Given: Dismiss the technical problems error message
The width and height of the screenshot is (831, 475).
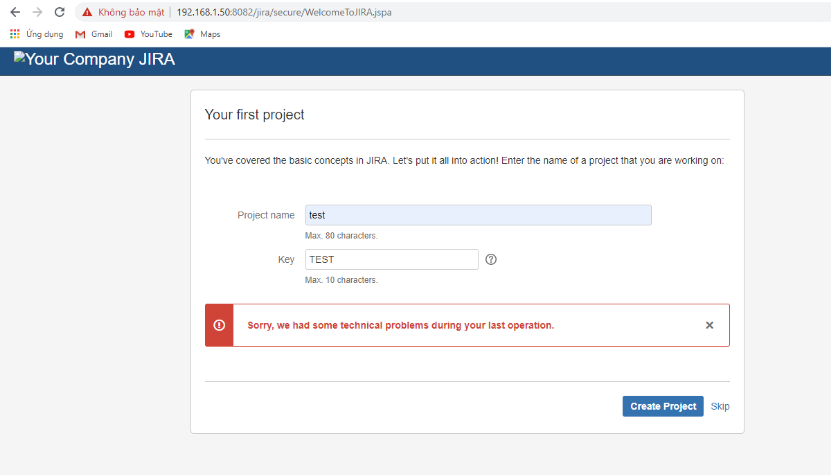Looking at the screenshot, I should (x=710, y=326).
